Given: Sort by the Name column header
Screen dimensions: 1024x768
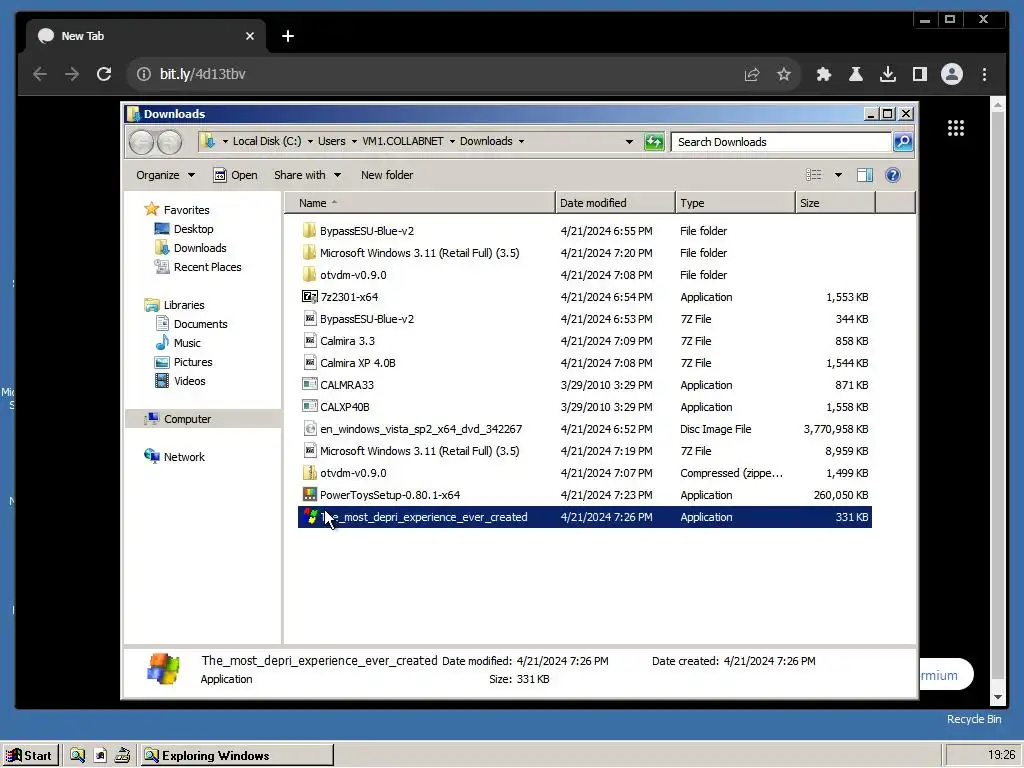Looking at the screenshot, I should (x=420, y=202).
